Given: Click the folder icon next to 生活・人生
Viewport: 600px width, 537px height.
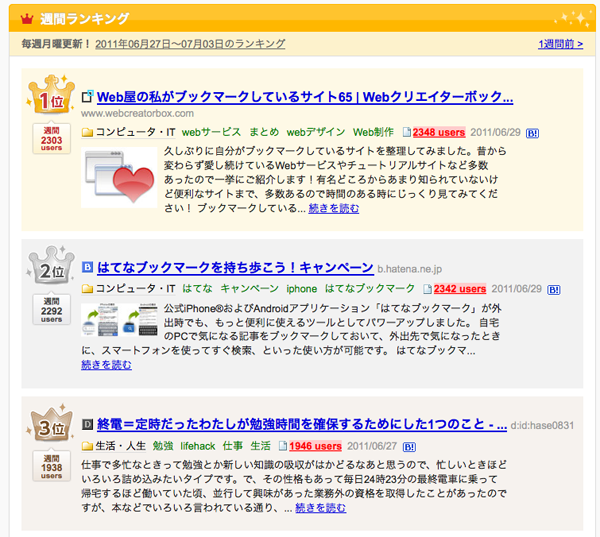Looking at the screenshot, I should tap(87, 446).
